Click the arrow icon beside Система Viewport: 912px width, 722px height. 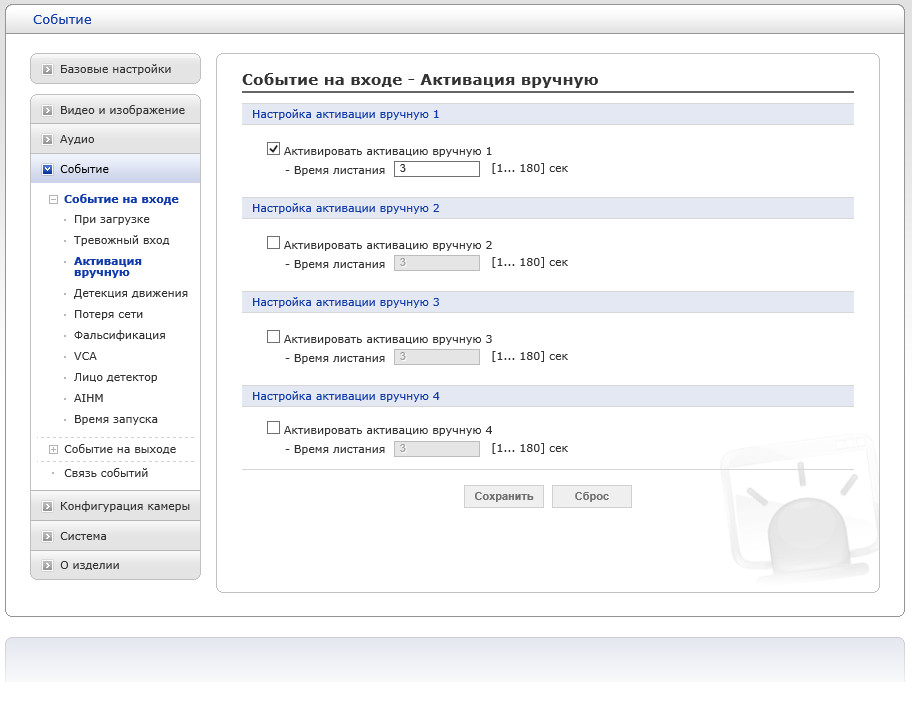47,537
